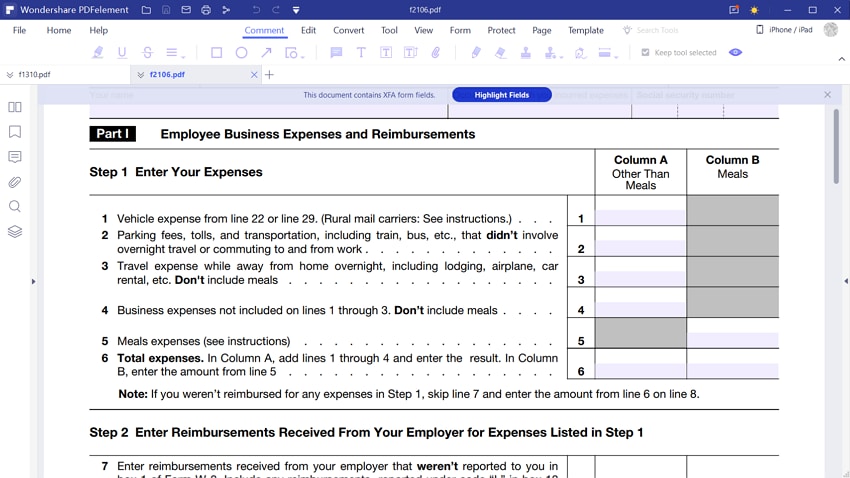Switch to the Convert tab
Screen dimensions: 850x478
tap(349, 30)
